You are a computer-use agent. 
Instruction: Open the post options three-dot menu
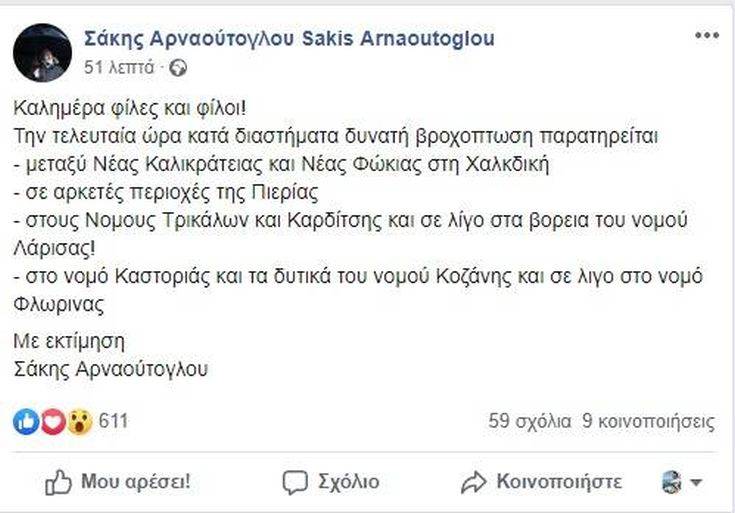(706, 37)
